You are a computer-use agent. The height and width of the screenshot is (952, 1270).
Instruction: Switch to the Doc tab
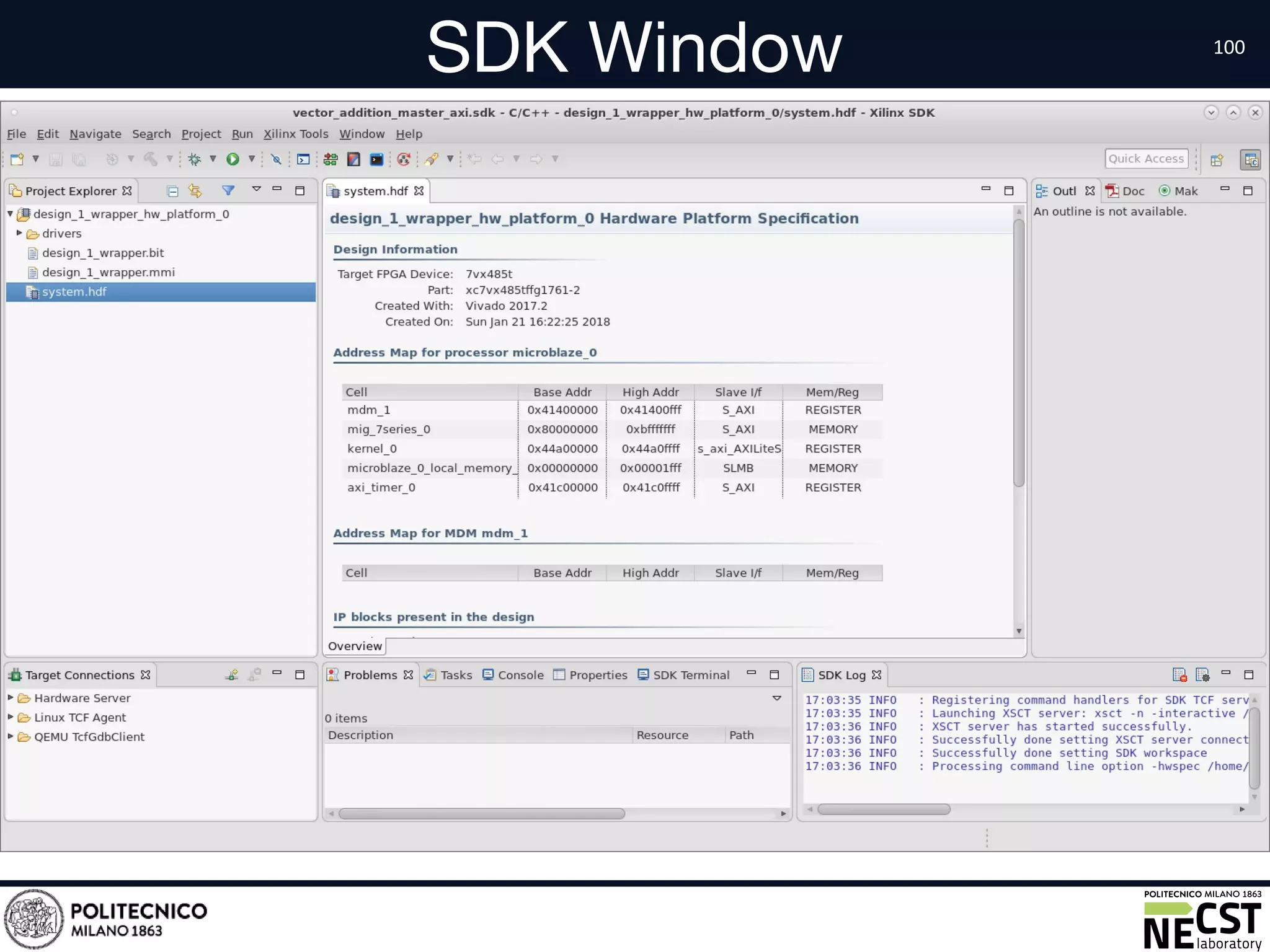[1126, 191]
